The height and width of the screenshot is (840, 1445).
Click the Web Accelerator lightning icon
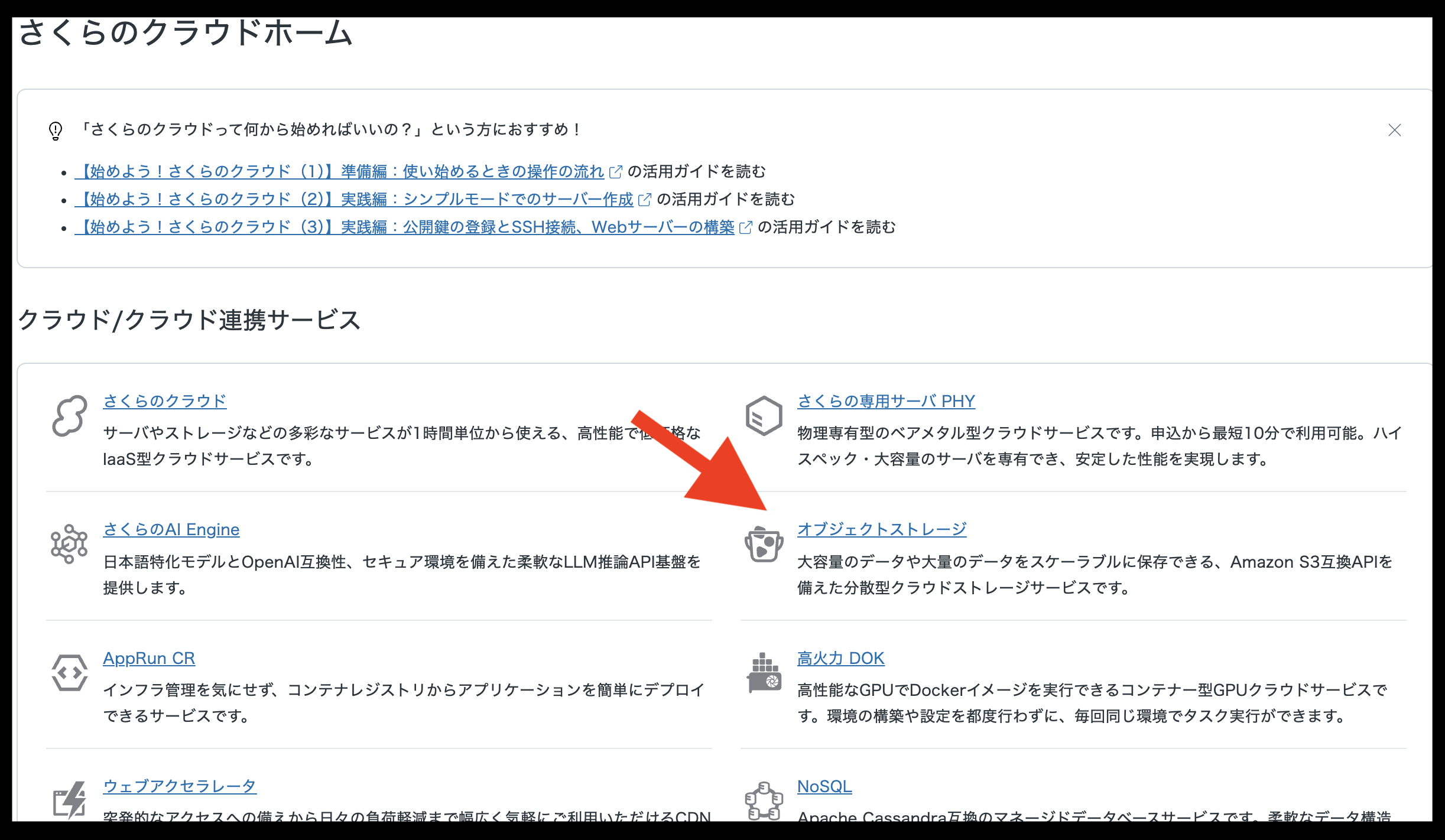coord(69,800)
